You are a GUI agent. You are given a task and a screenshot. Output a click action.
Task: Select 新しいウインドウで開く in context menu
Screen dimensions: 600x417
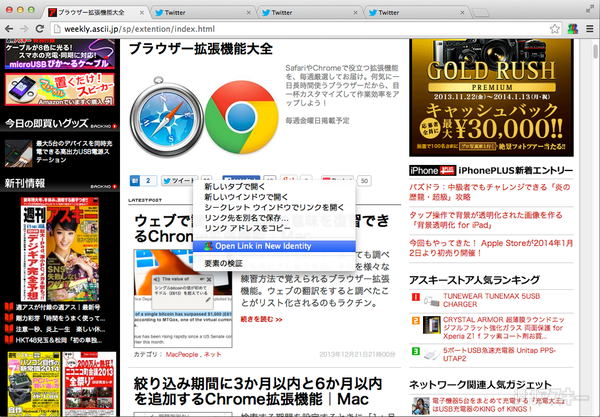click(x=274, y=197)
